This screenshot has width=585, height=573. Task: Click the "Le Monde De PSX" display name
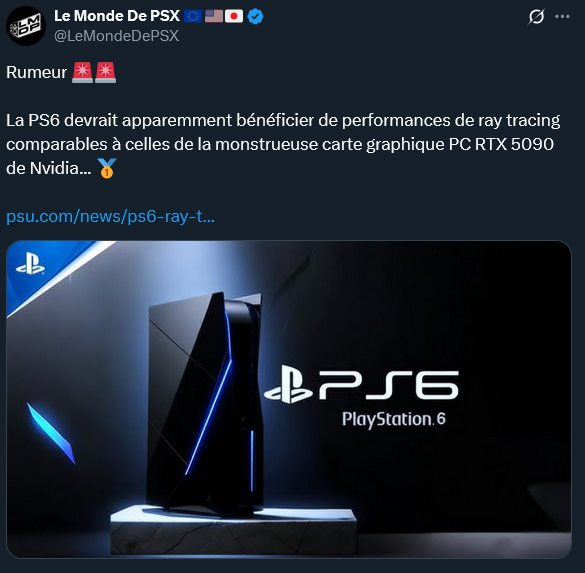(117, 16)
